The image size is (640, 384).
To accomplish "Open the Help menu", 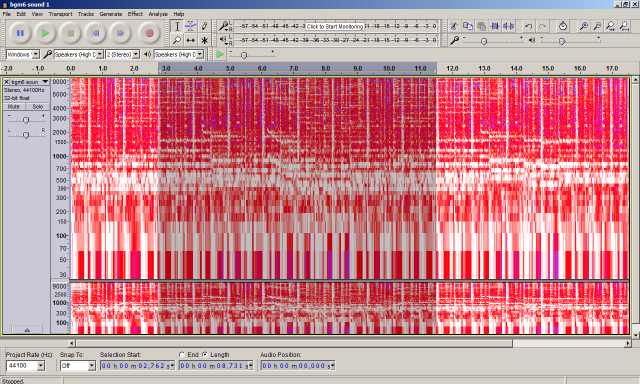I will coord(179,14).
